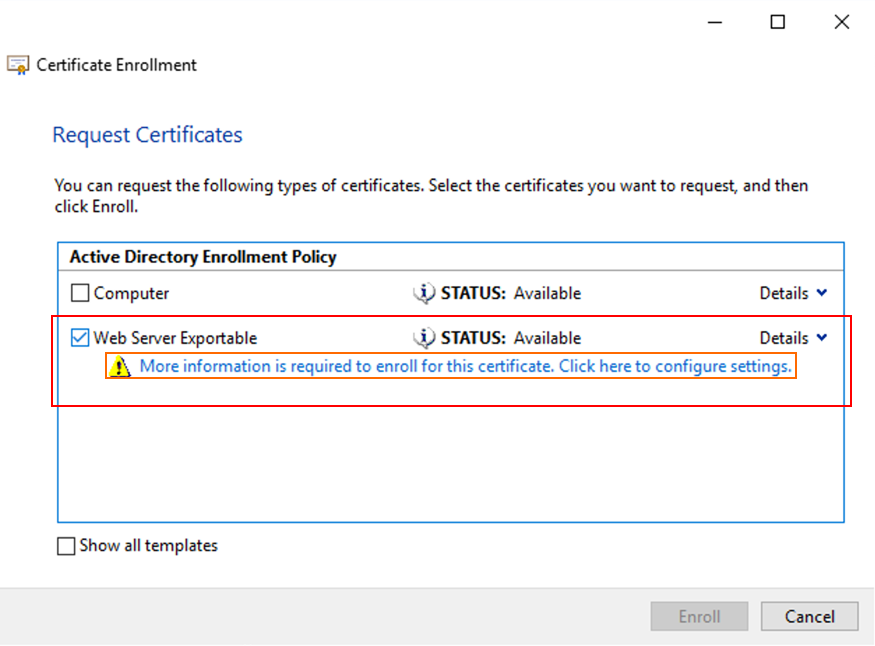Click the Cancel button
The width and height of the screenshot is (875, 646).
pyautogui.click(x=810, y=616)
